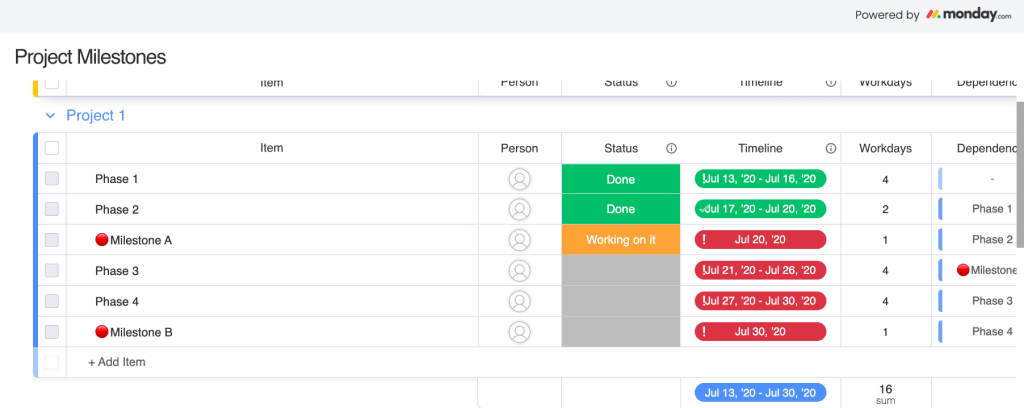1024x408 pixels.
Task: Edit the Jul 13 - Jul 16 timeline
Action: [x=760, y=179]
